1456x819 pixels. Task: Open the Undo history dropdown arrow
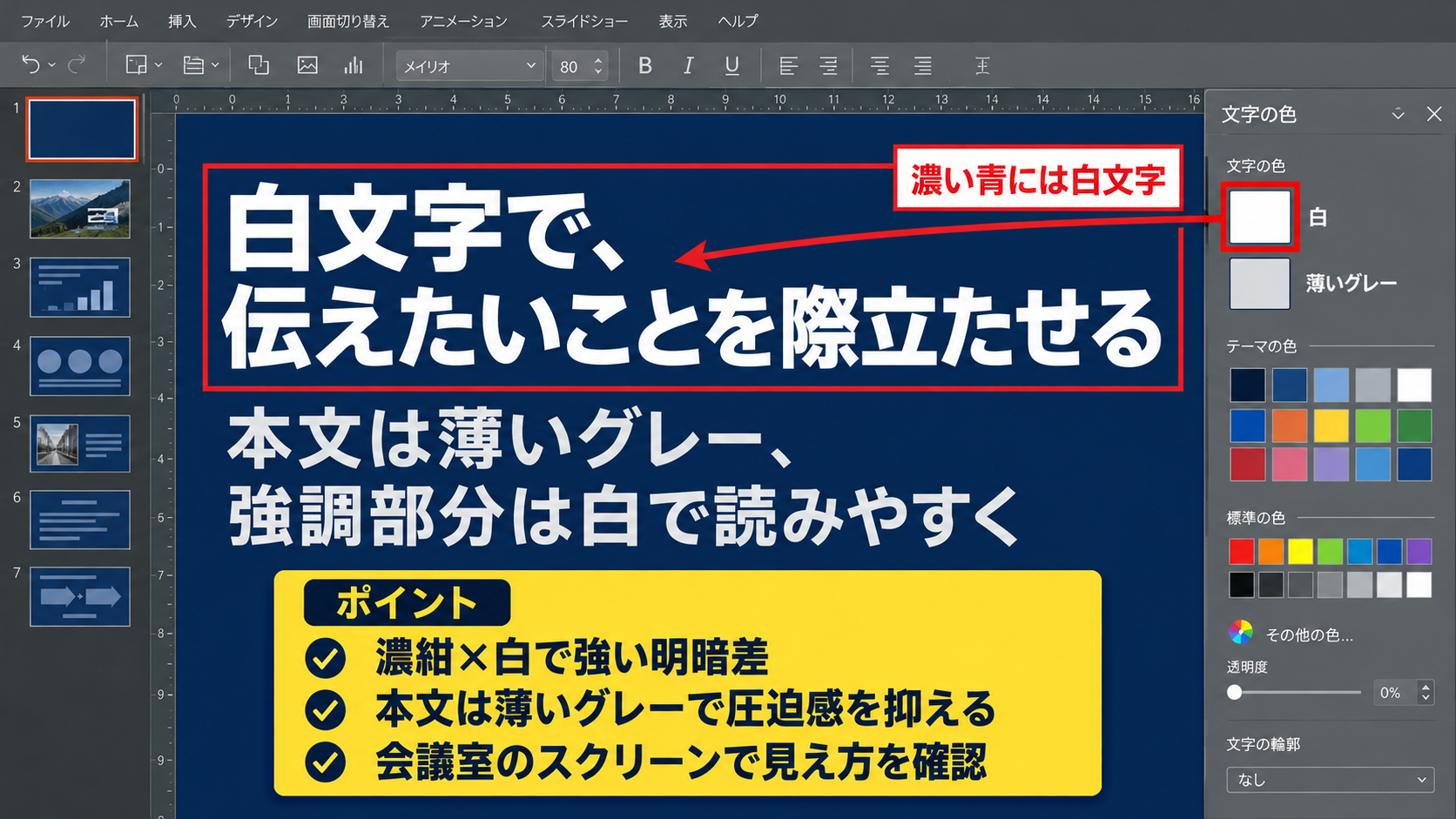(52, 65)
